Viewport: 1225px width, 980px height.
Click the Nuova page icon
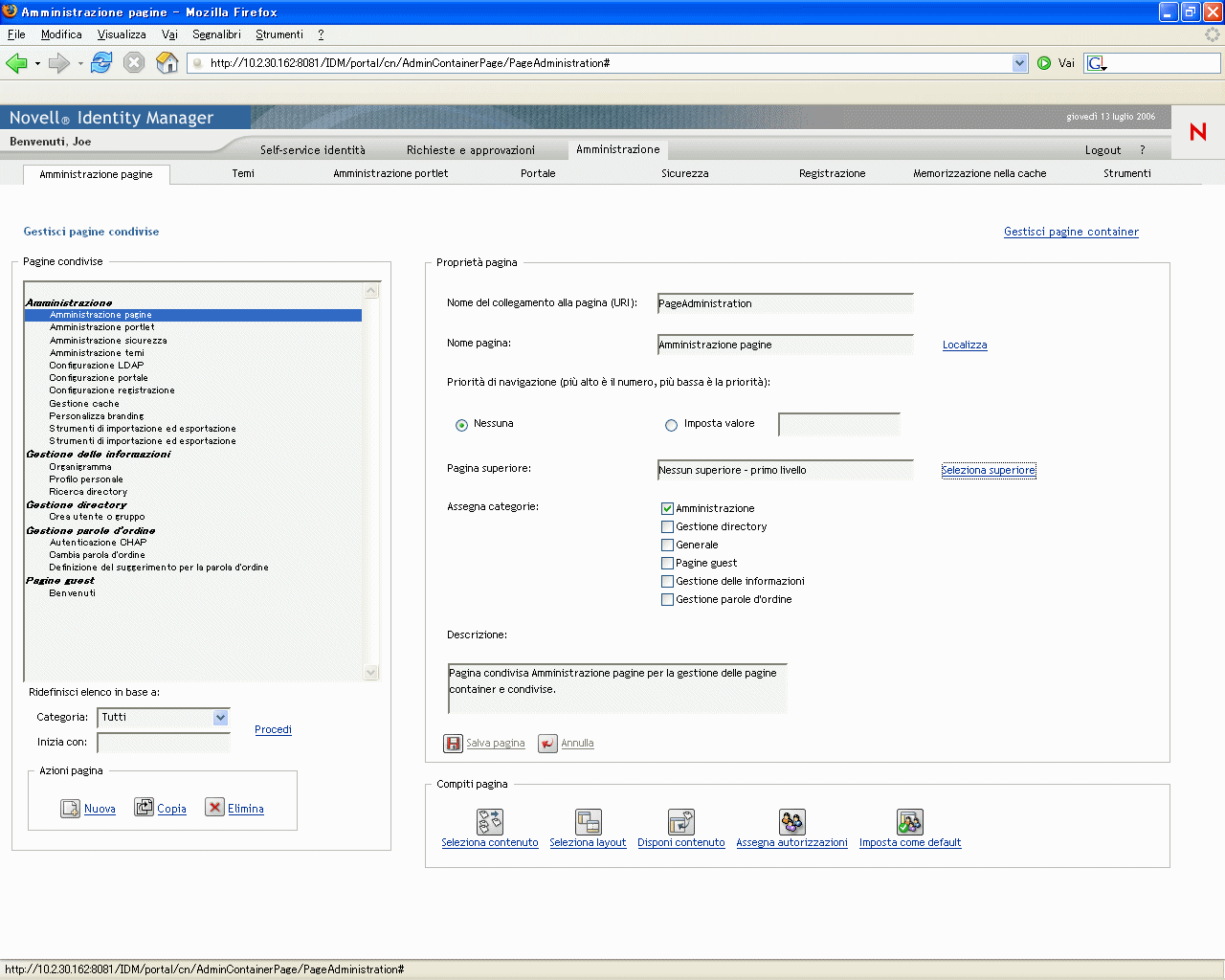pyautogui.click(x=70, y=809)
